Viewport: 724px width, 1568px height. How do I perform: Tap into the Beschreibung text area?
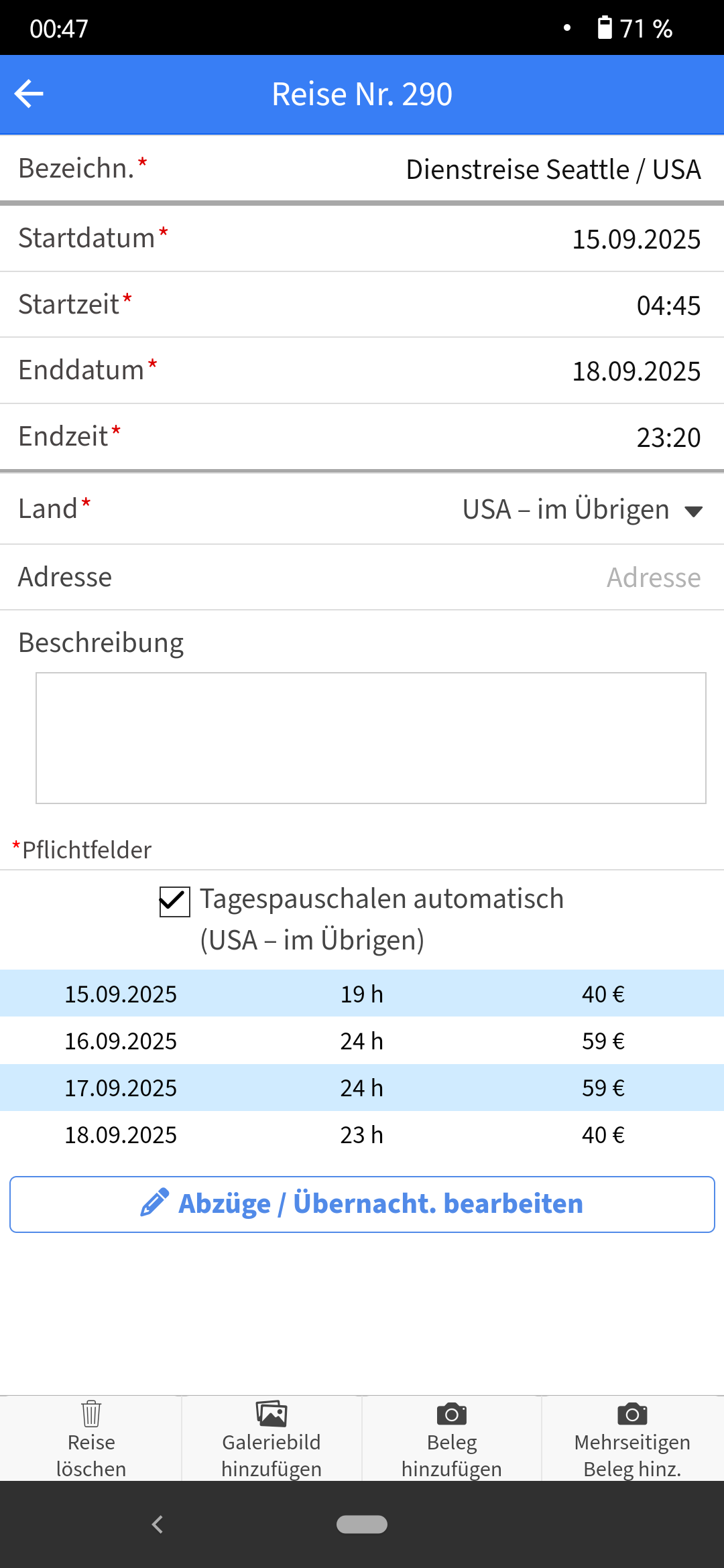(x=371, y=738)
